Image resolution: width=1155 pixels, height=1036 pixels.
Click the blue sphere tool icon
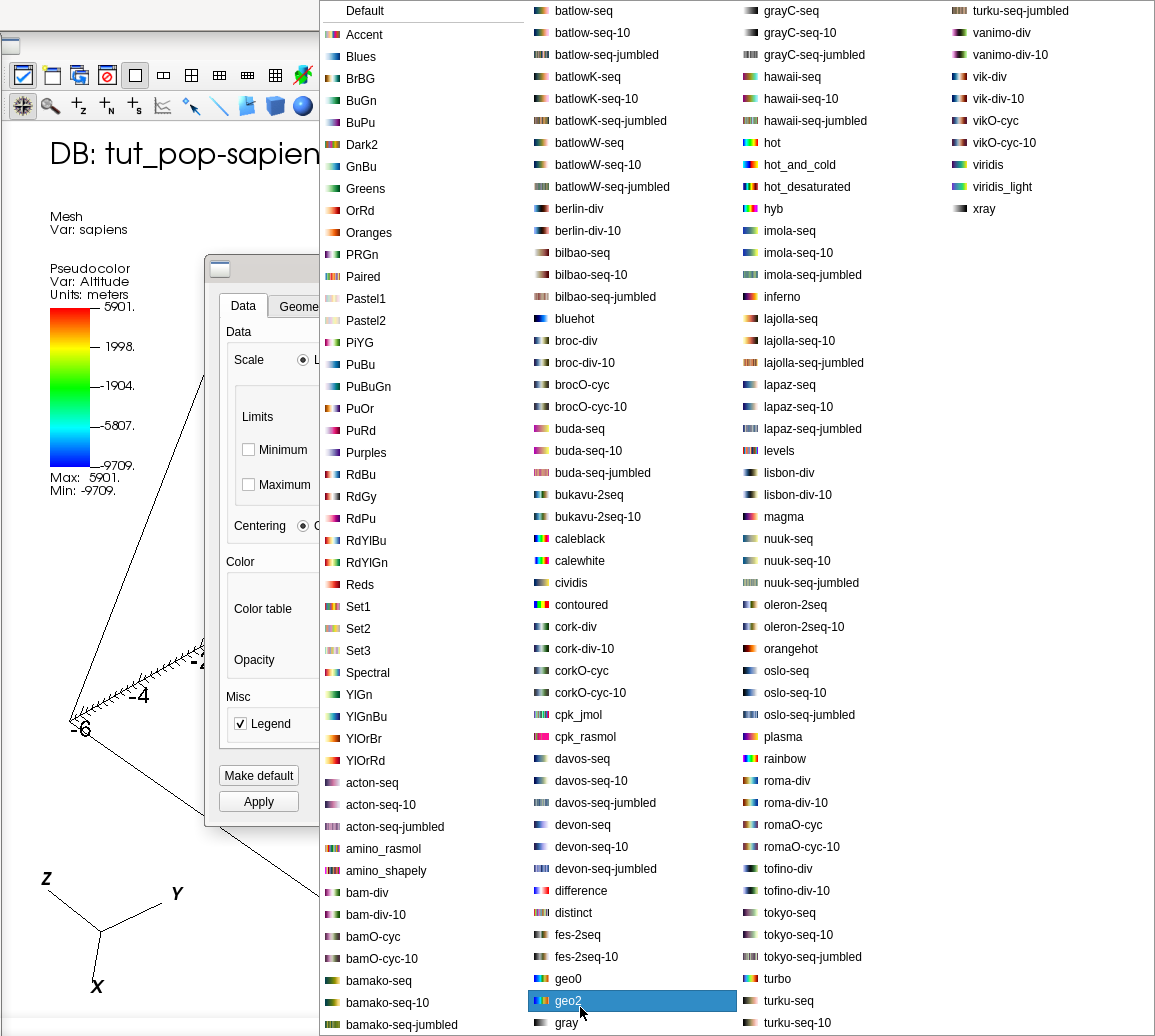click(303, 106)
